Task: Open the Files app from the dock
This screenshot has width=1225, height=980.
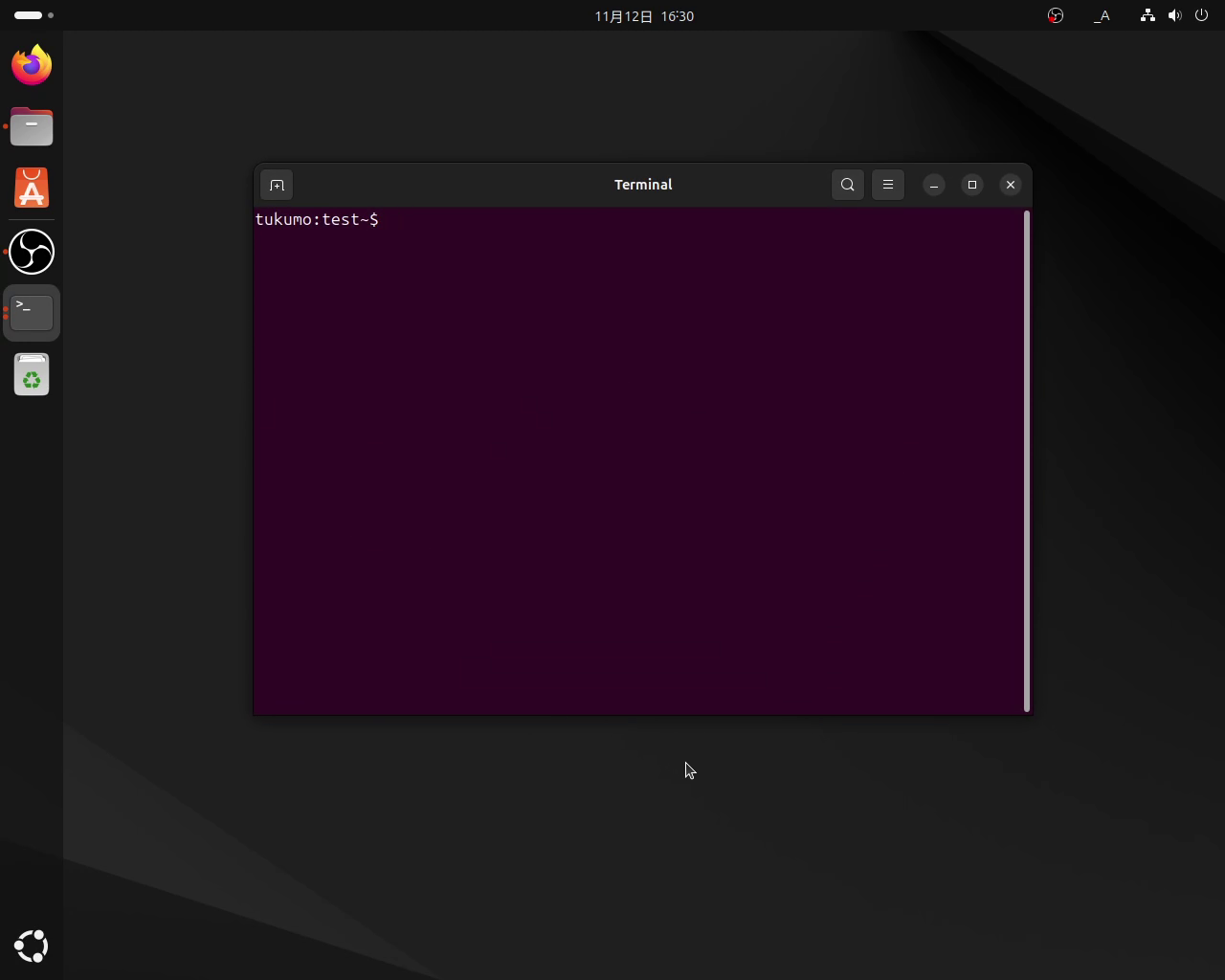Action: tap(31, 125)
